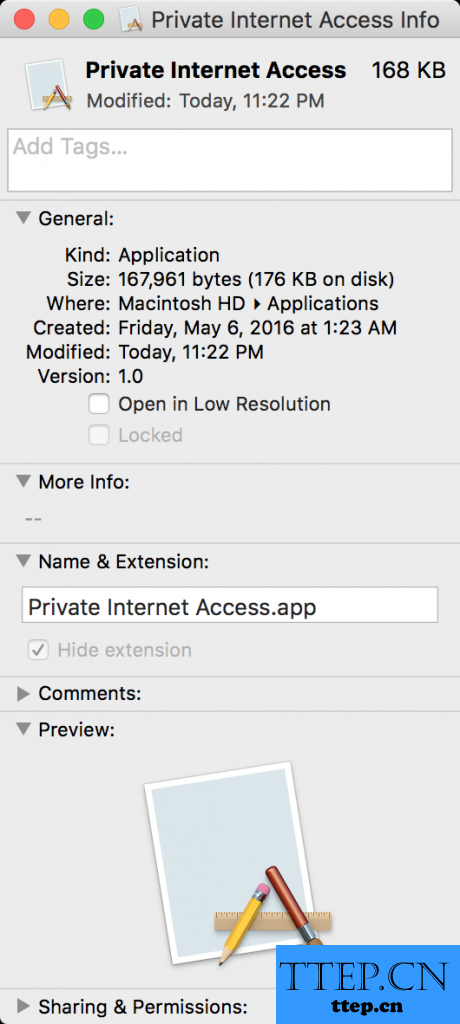Collapse the Preview section triangle

24,728
